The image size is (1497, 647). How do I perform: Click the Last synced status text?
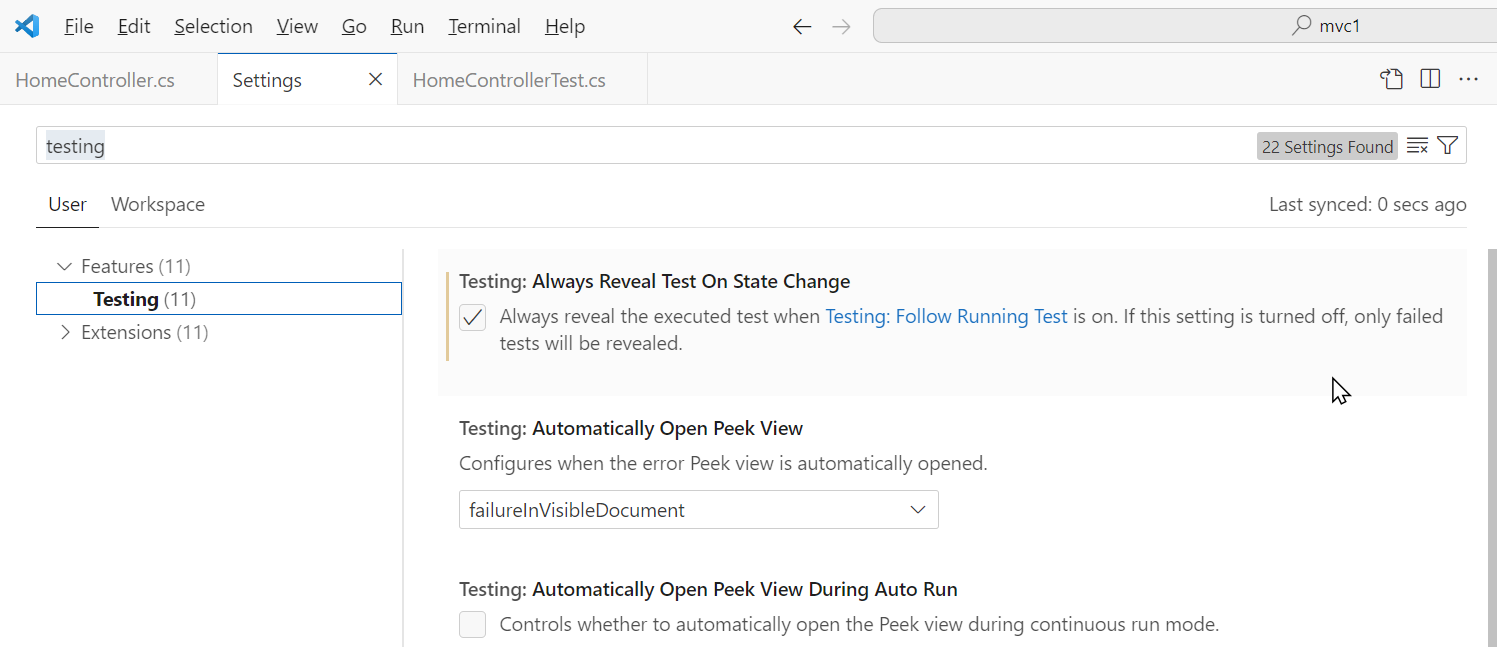(1367, 205)
